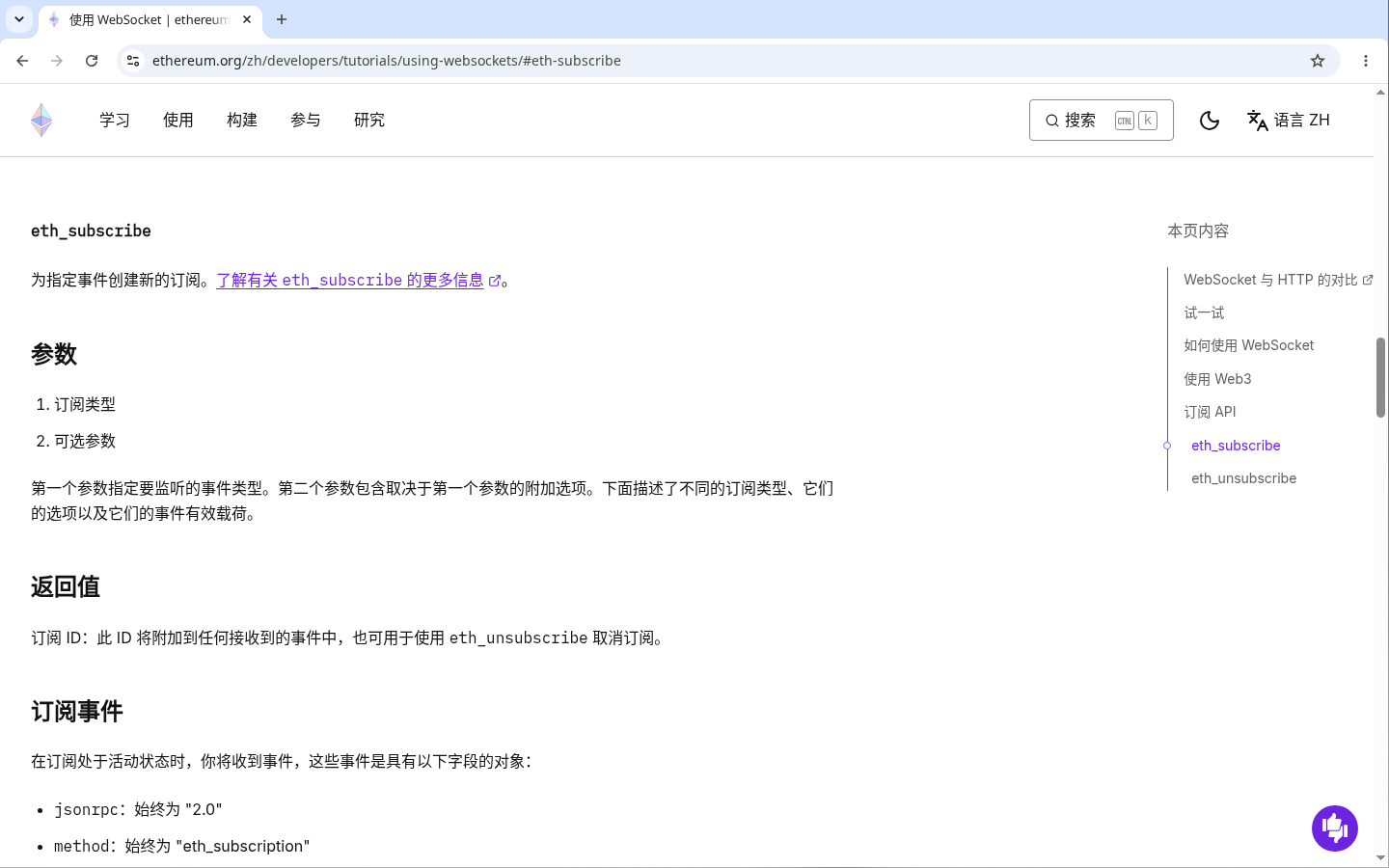
Task: Select the 使用 WebSocket browser tab
Action: (x=150, y=20)
